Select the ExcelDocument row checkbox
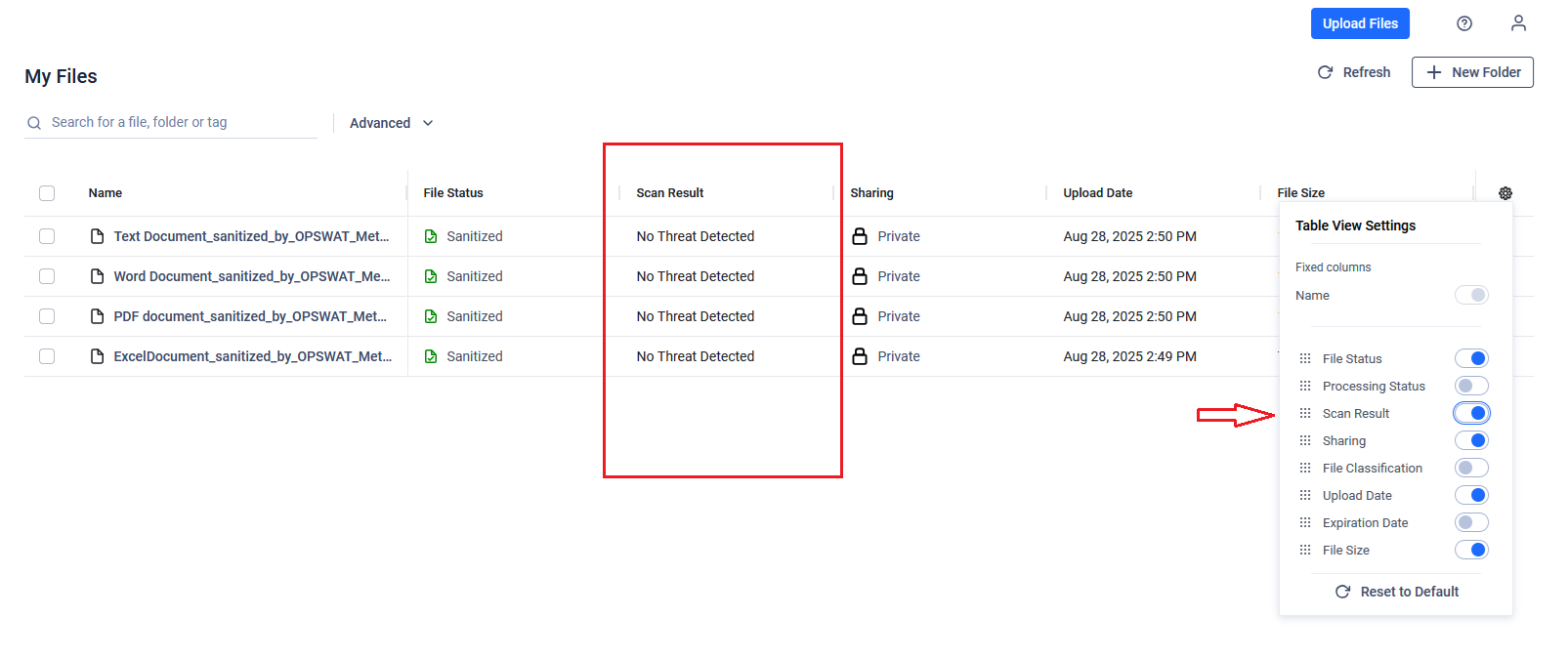 coord(47,356)
